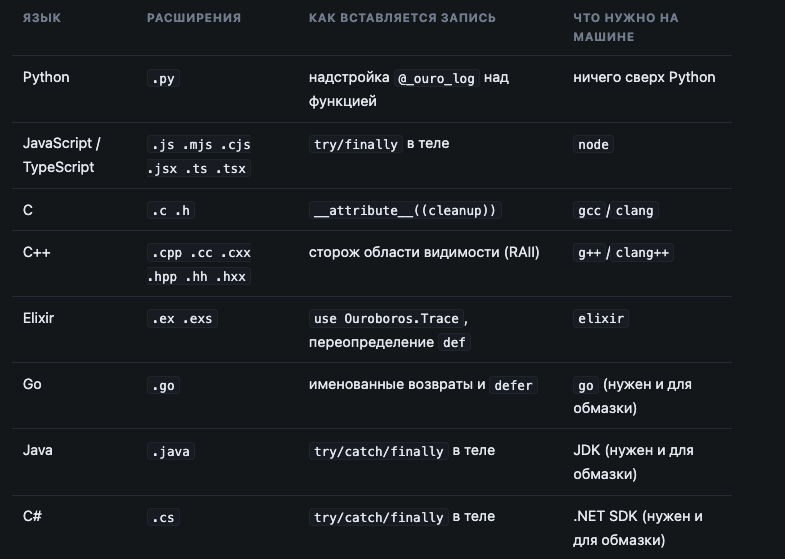Click try/catch/finally tag in Java row
Screen dimensions: 785x559
point(378,451)
